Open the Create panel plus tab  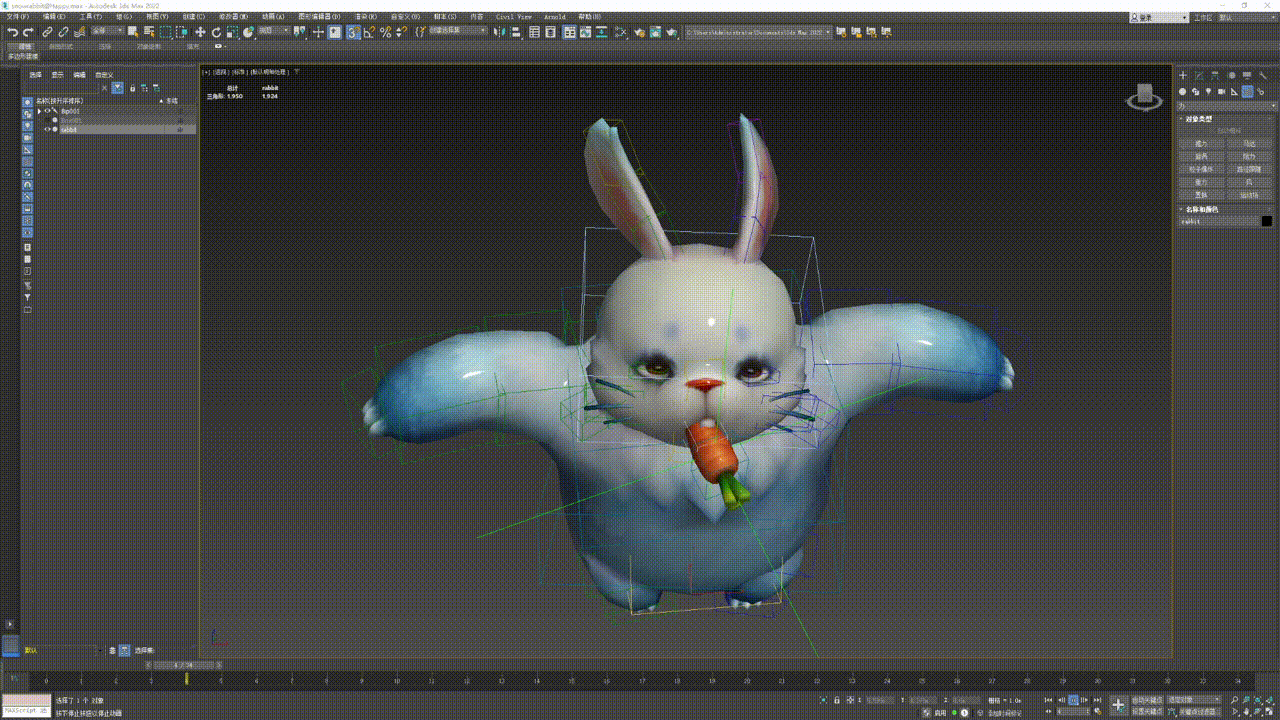tap(1183, 75)
